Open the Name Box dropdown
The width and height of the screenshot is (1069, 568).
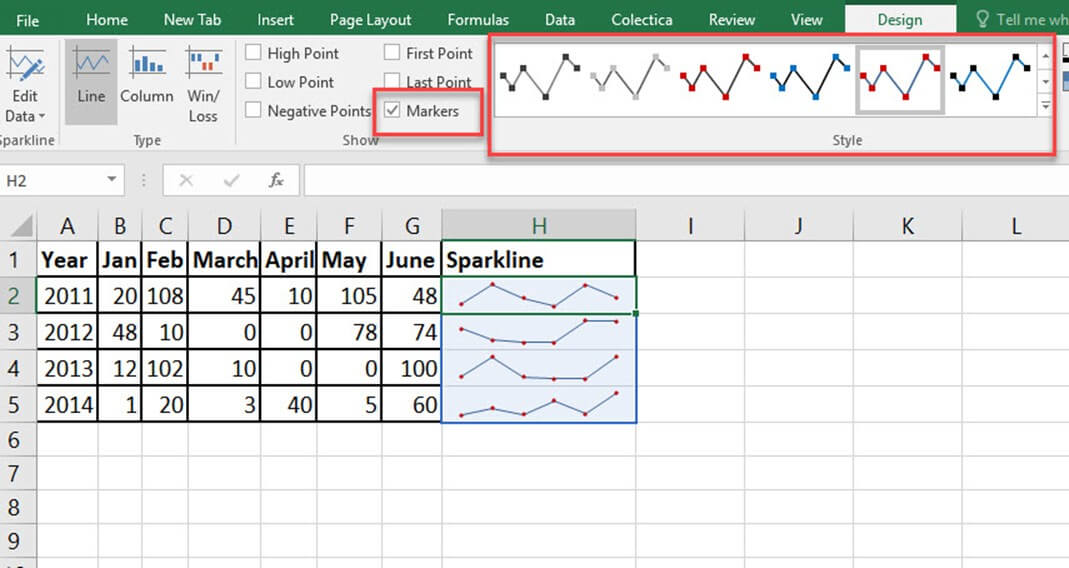tap(112, 181)
